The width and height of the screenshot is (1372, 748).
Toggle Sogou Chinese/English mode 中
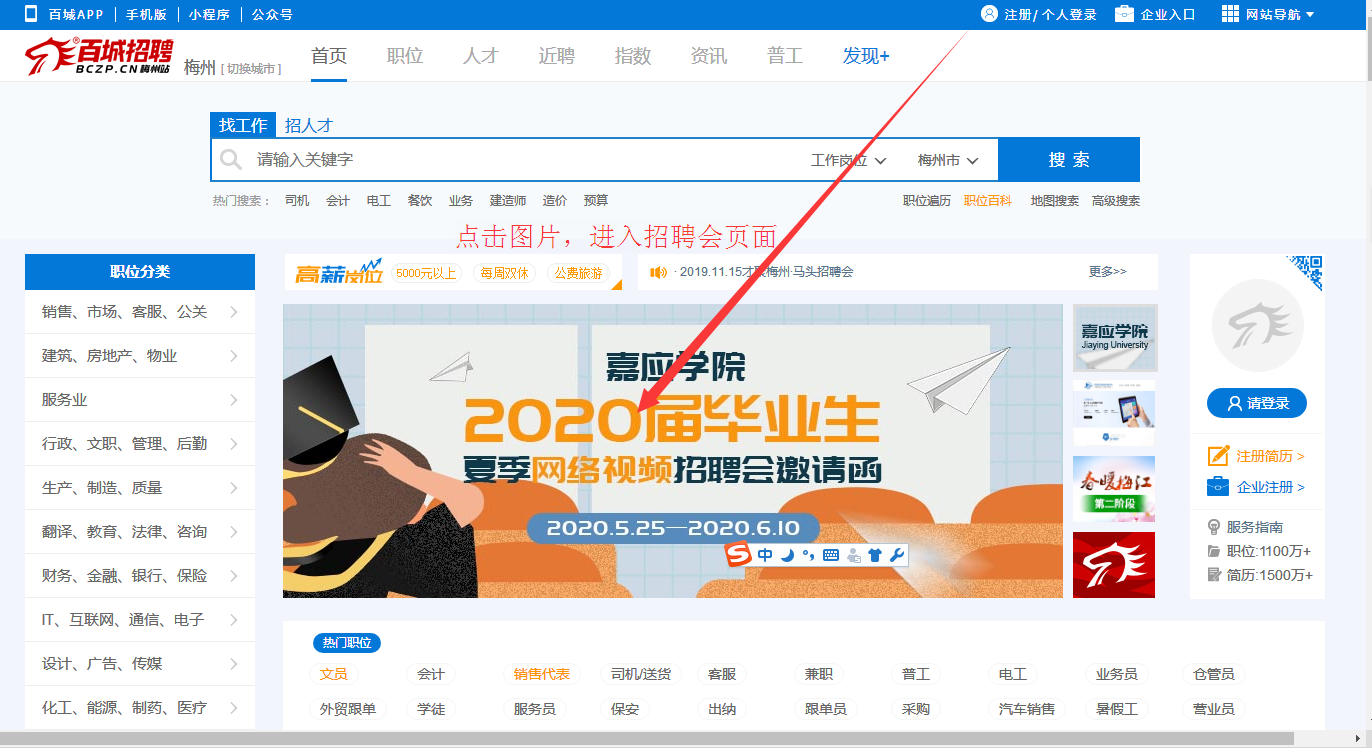[x=765, y=555]
